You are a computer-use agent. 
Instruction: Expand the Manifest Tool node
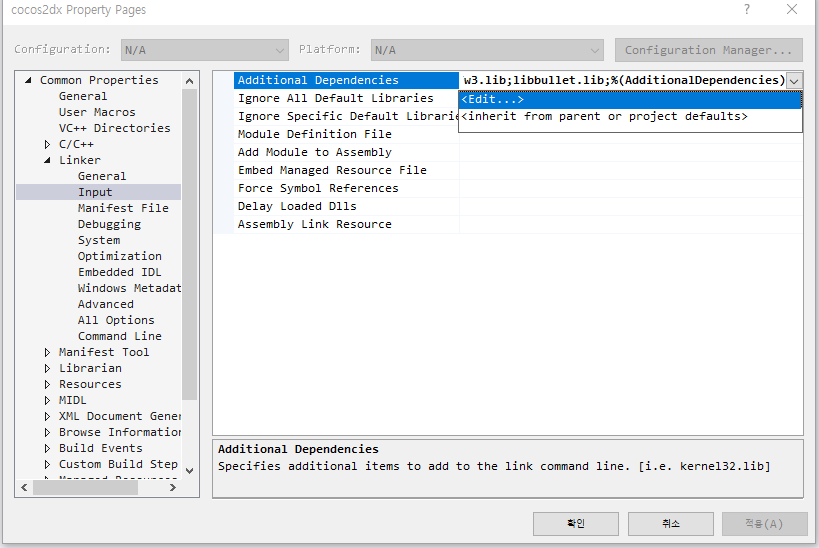click(x=48, y=353)
